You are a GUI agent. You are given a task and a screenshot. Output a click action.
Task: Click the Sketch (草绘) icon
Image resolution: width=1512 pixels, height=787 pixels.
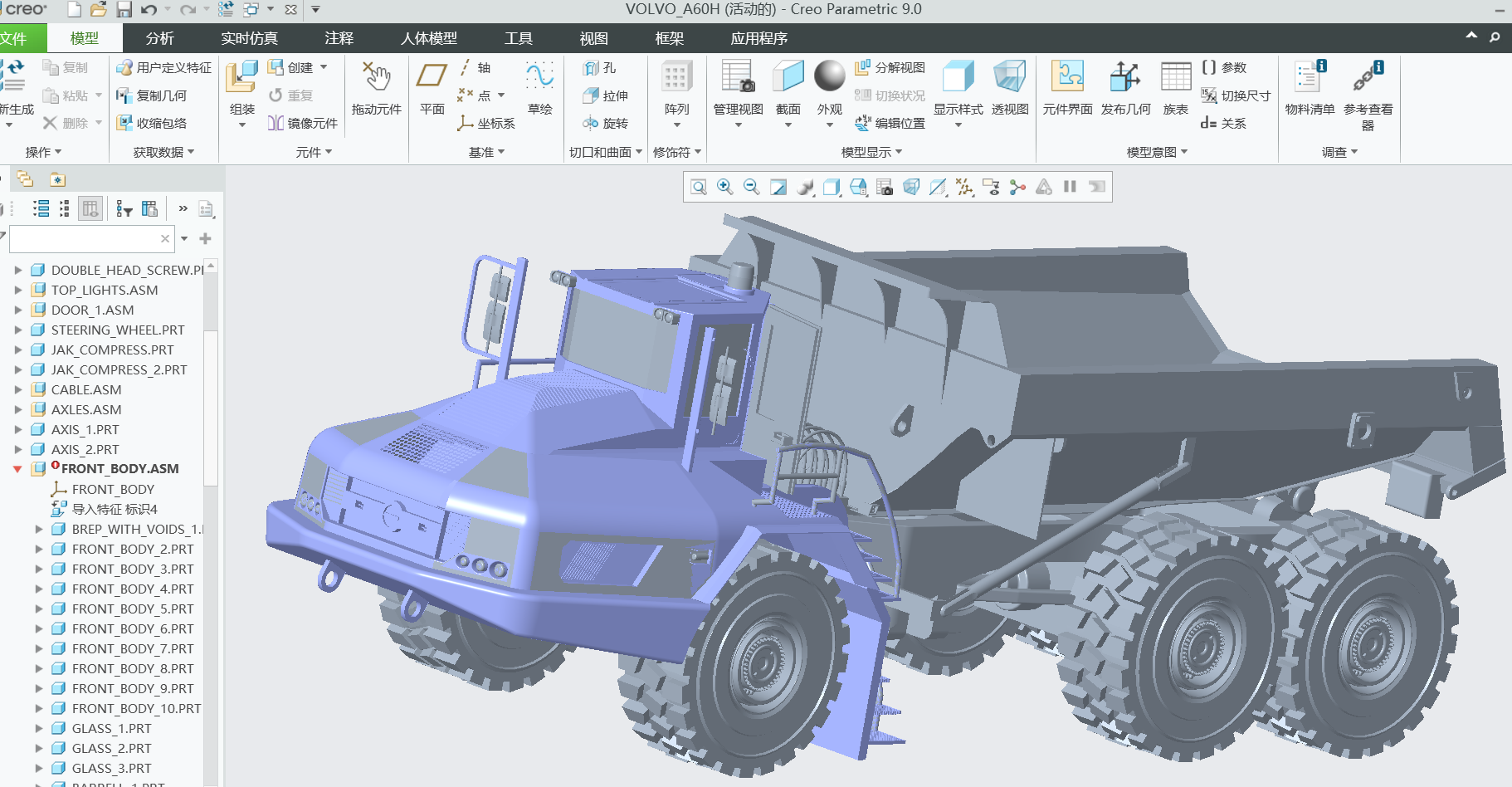(540, 76)
